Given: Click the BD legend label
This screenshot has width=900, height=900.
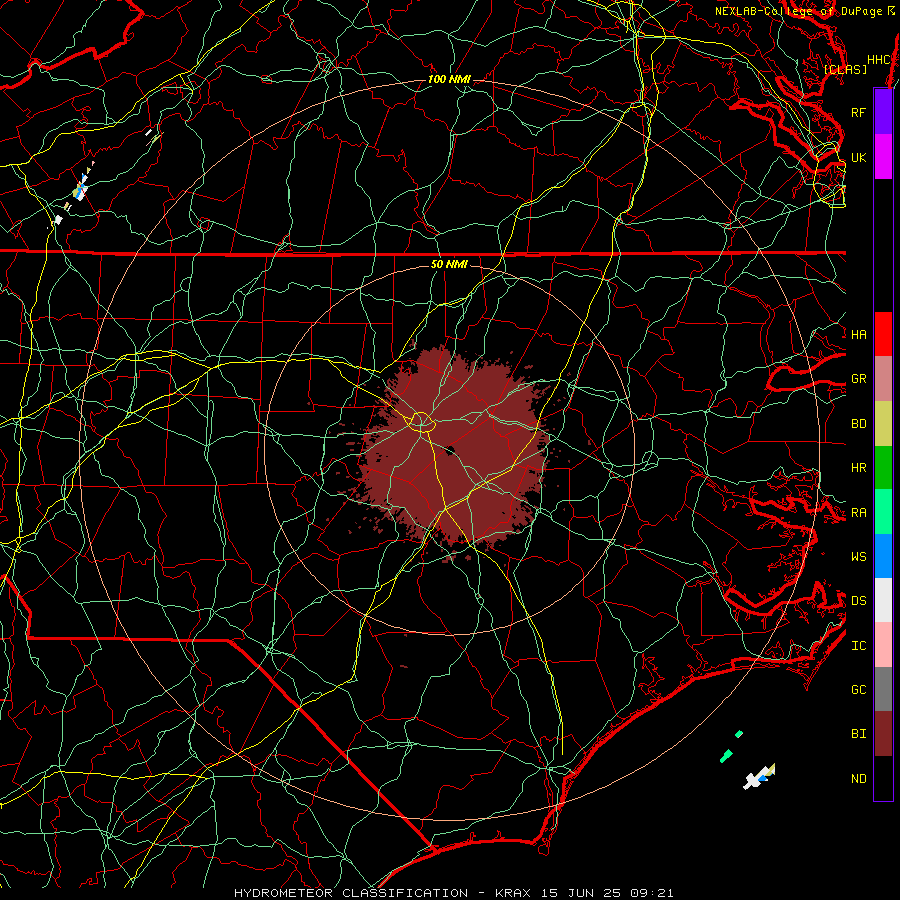Looking at the screenshot, I should coord(858,424).
